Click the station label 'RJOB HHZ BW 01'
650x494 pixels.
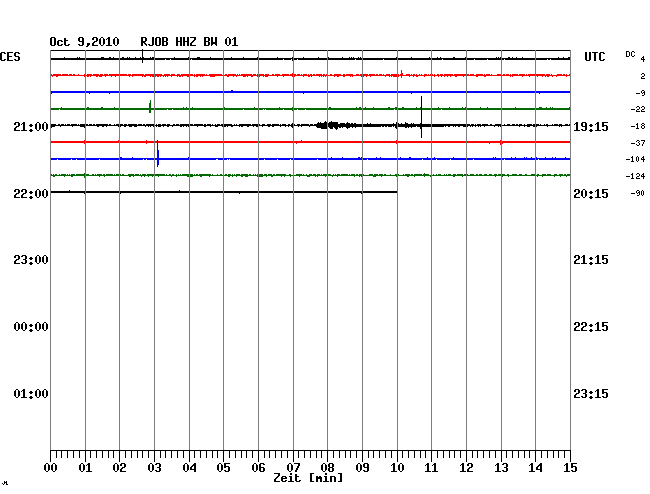point(189,42)
